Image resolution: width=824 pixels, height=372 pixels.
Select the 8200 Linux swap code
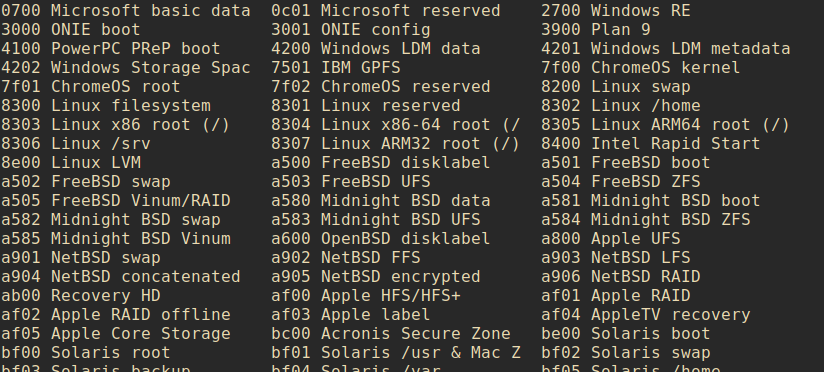(616, 87)
